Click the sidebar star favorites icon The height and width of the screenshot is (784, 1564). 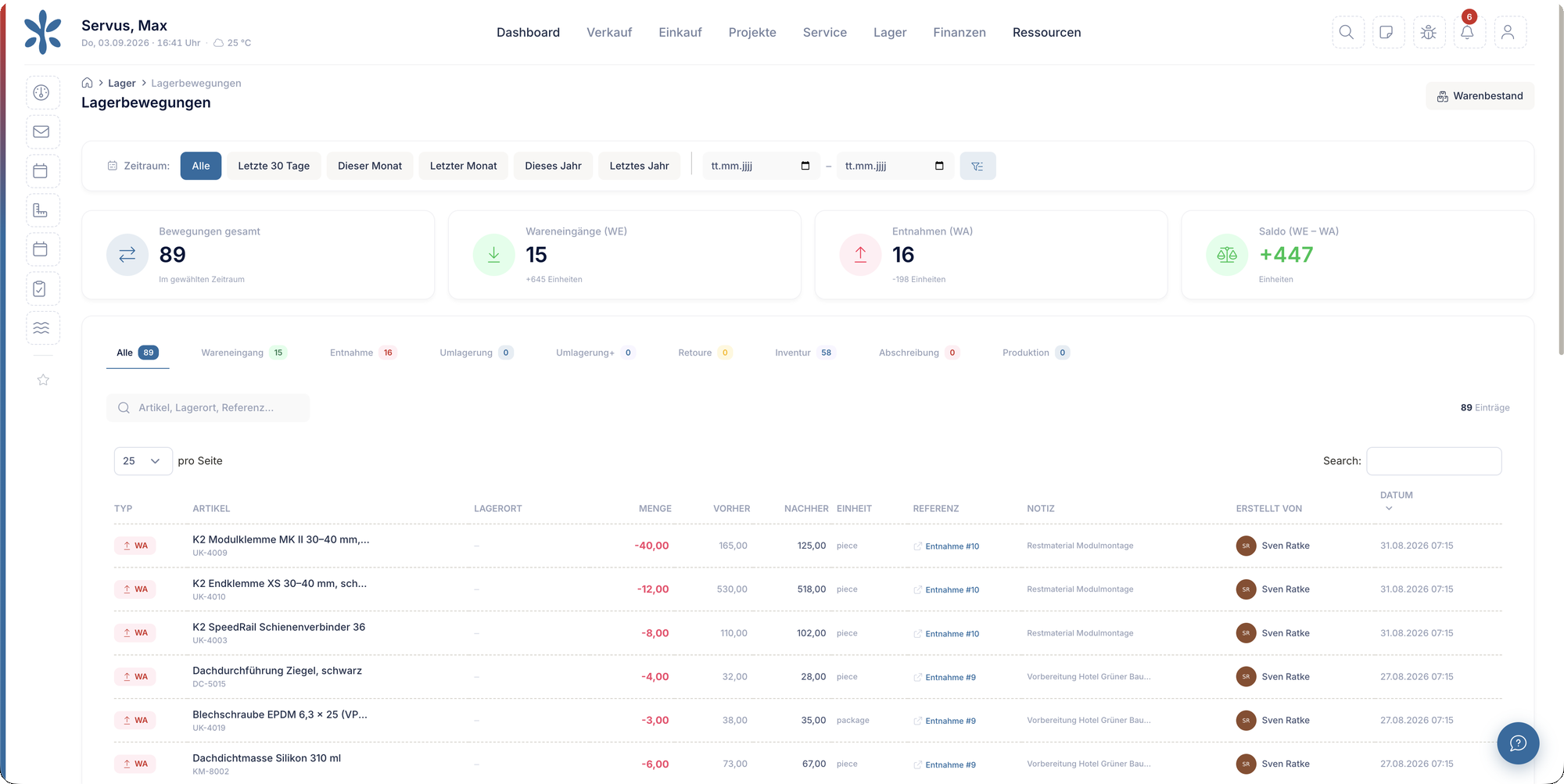43,380
